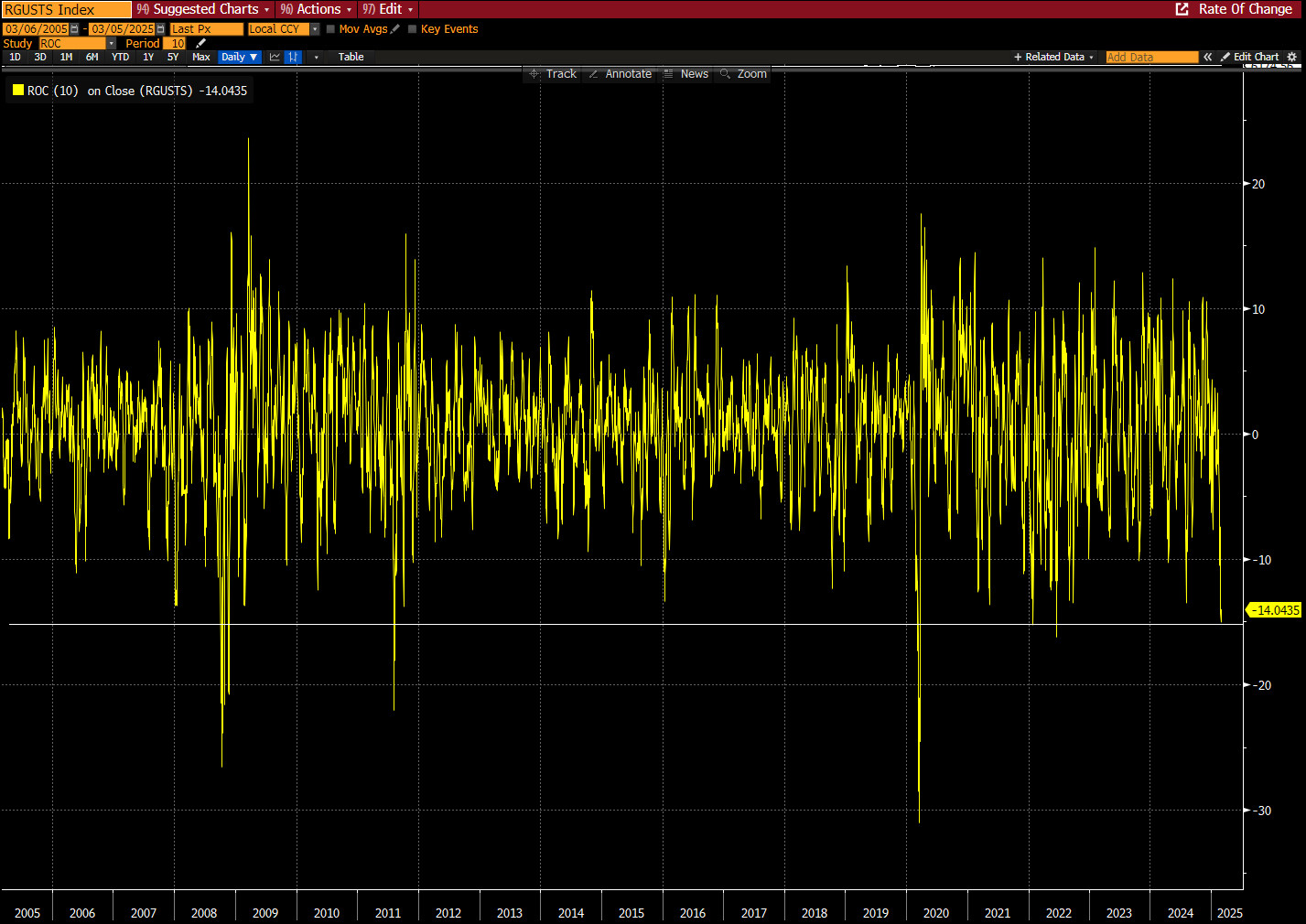Enable the Key Events checkbox
Screen dimensions: 1306x924
tap(412, 29)
